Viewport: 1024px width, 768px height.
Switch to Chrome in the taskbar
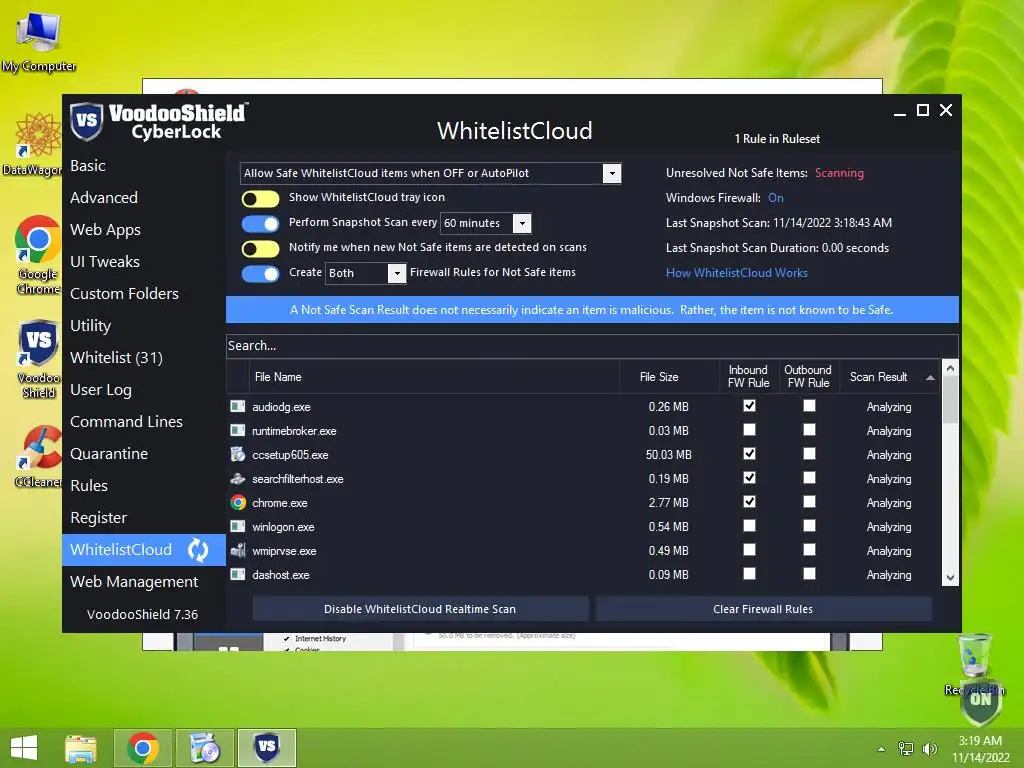click(x=143, y=748)
